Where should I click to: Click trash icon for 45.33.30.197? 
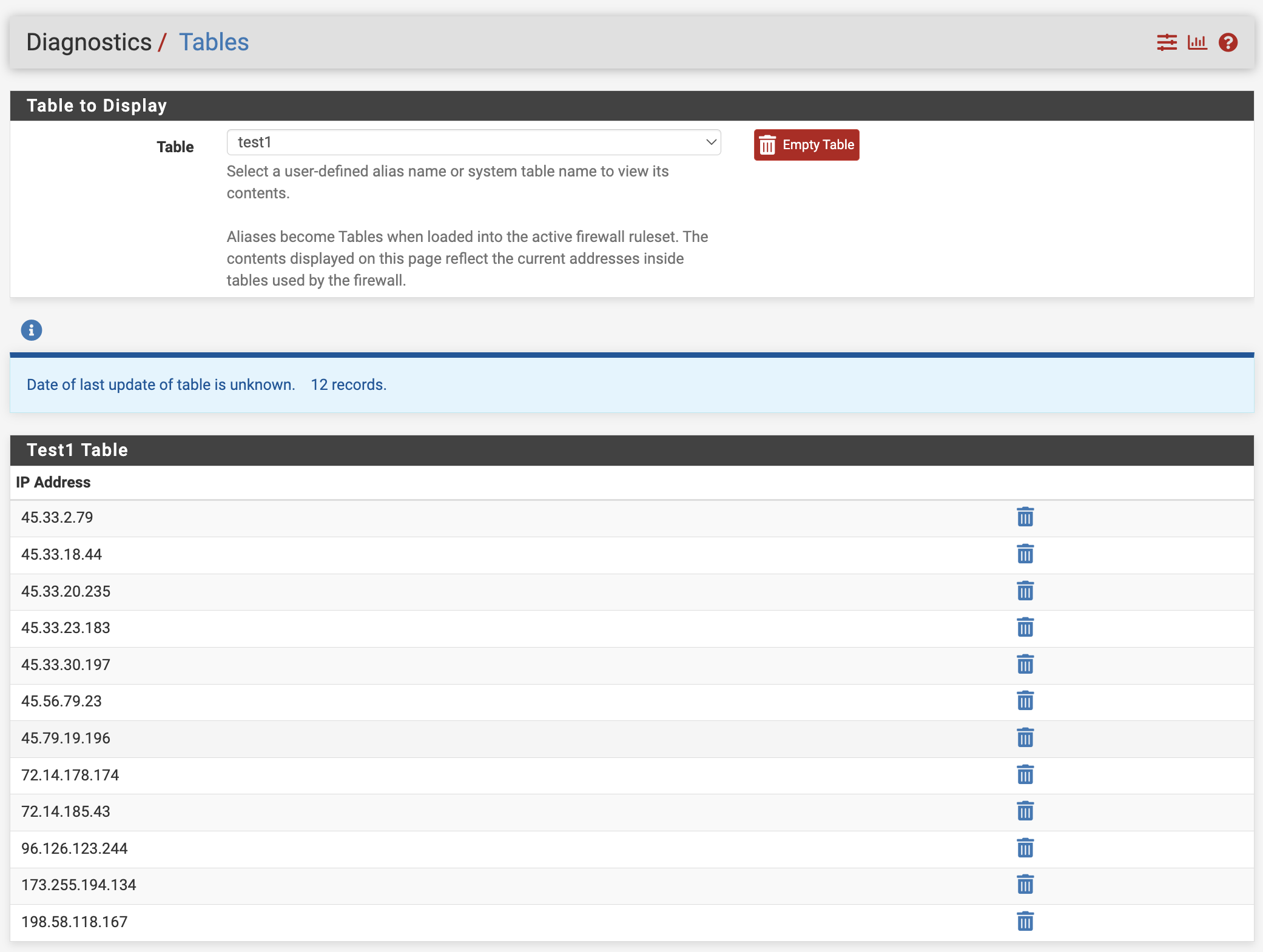point(1025,665)
